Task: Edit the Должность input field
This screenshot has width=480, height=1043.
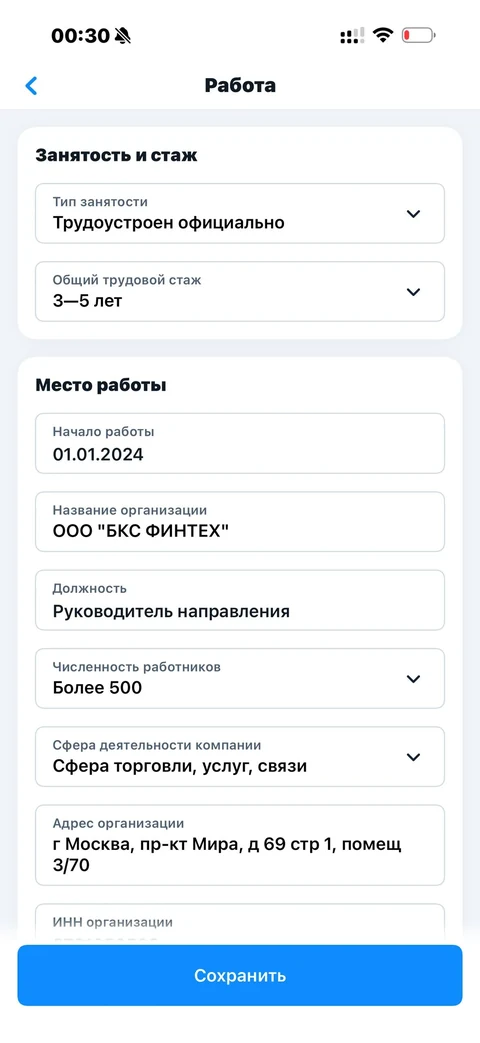Action: coord(240,600)
